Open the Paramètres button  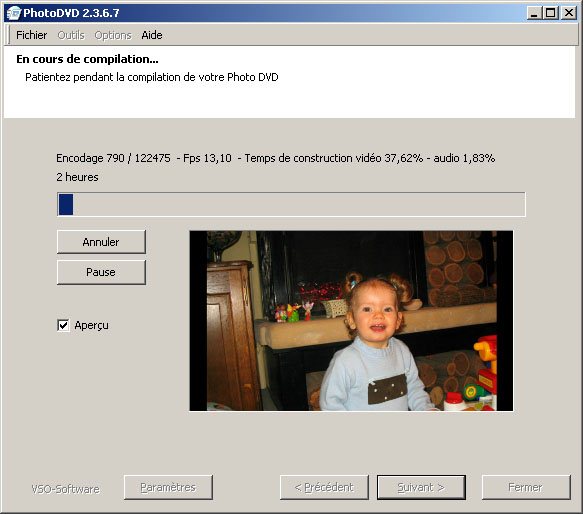168,487
